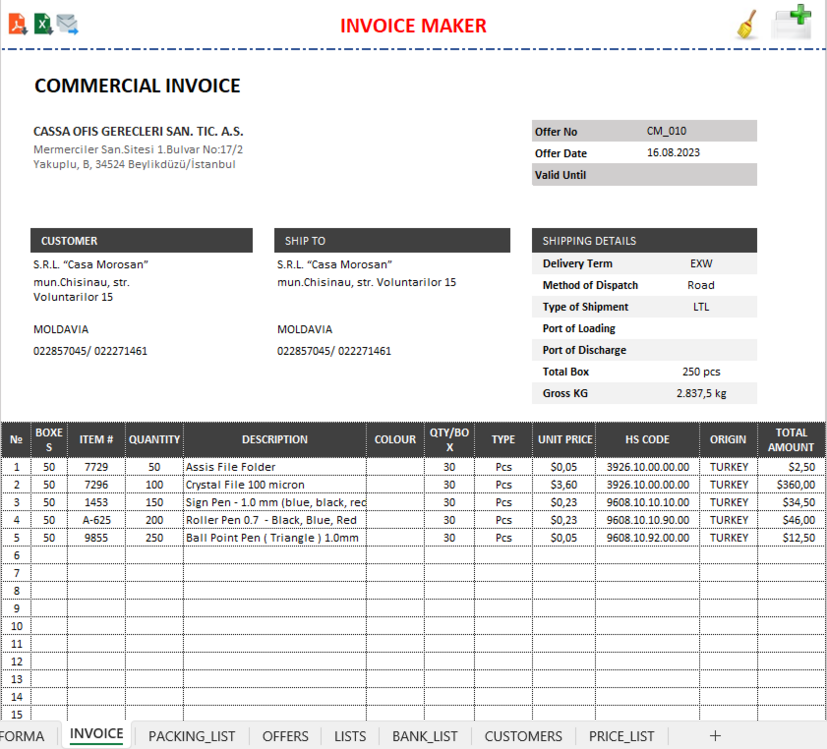The width and height of the screenshot is (827, 749).
Task: Select unit price $3,60 cell
Action: pos(564,485)
